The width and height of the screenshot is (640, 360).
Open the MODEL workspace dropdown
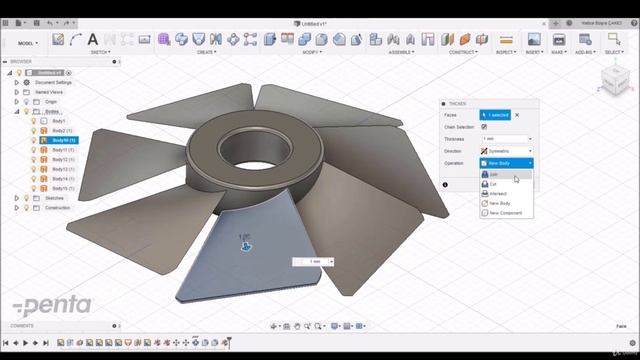(28, 43)
